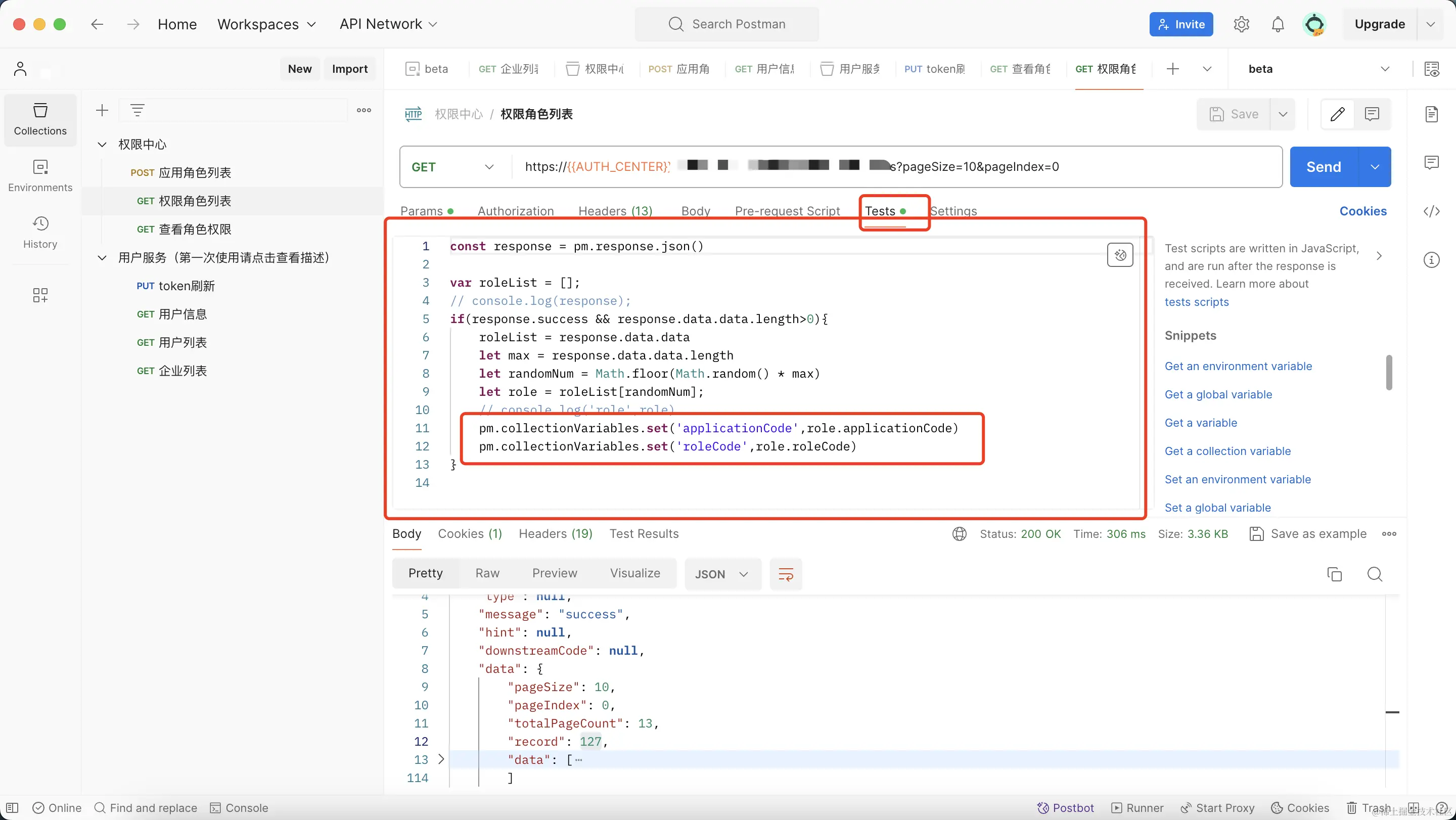Click the Set an environment variable snippet
Screen dimensions: 1456x820
pos(1237,479)
